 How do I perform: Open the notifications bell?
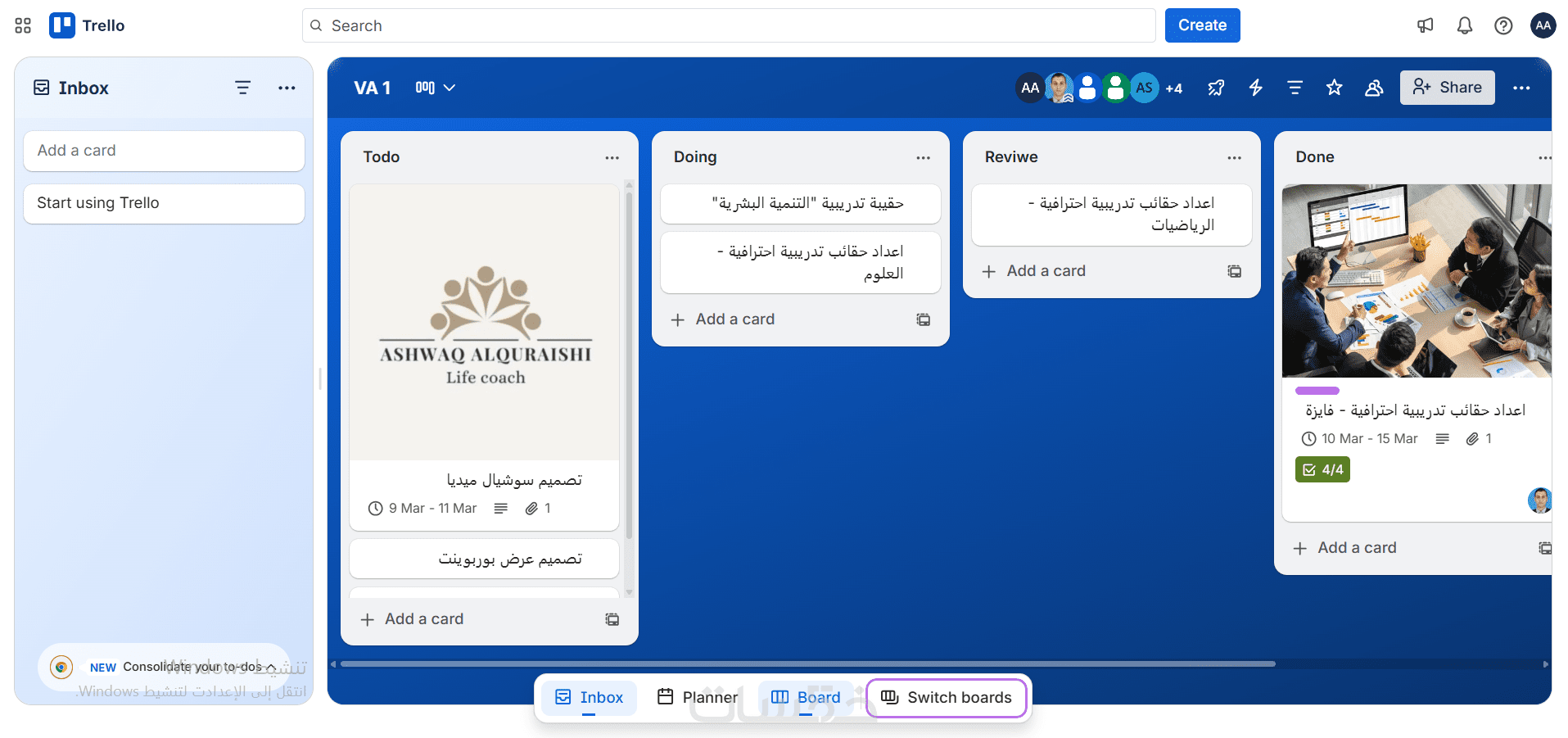tap(1464, 25)
